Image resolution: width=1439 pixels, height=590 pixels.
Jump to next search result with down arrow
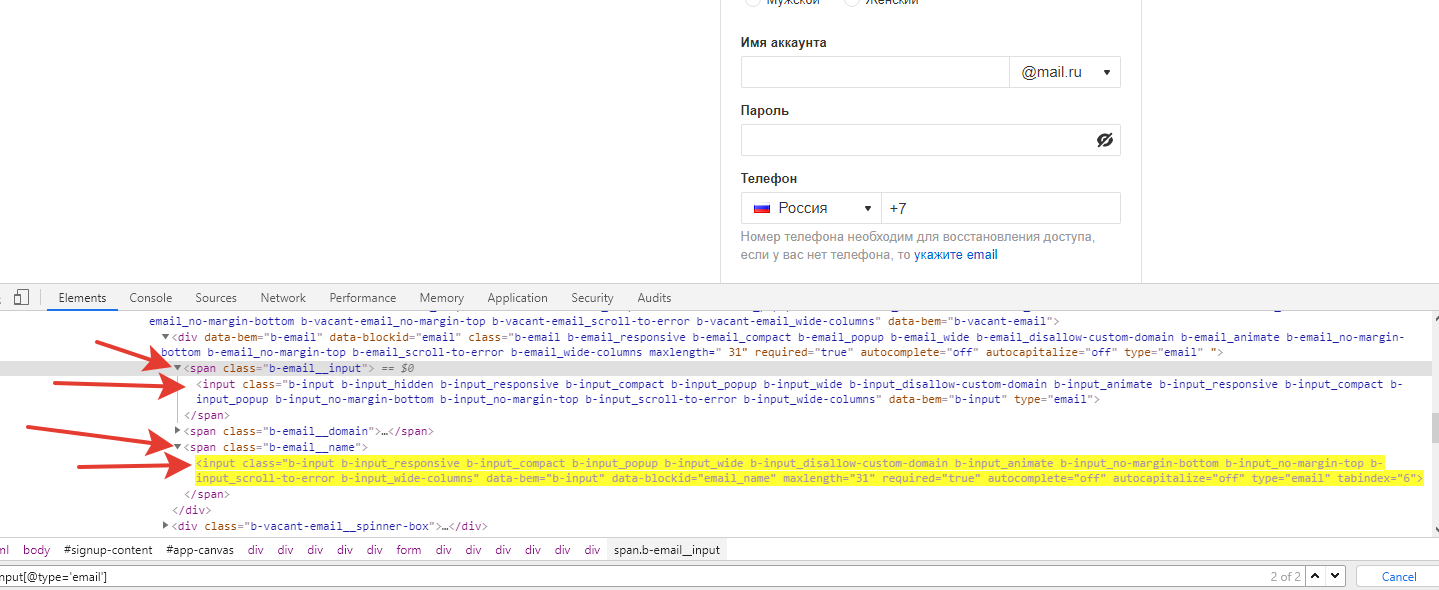[x=1336, y=576]
